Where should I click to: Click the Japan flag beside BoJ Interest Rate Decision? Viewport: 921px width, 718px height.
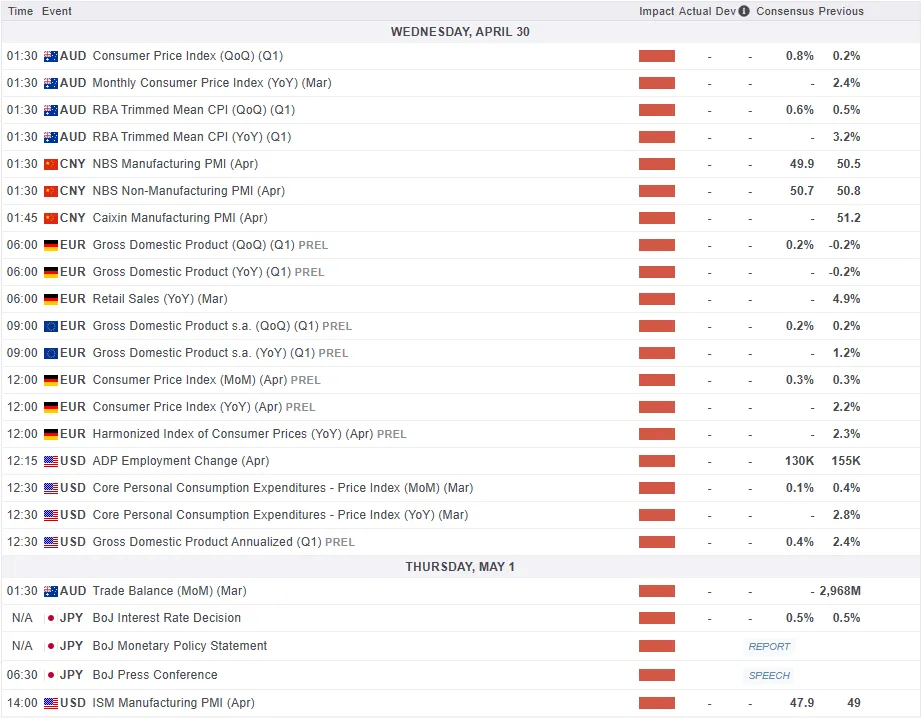pyautogui.click(x=51, y=618)
